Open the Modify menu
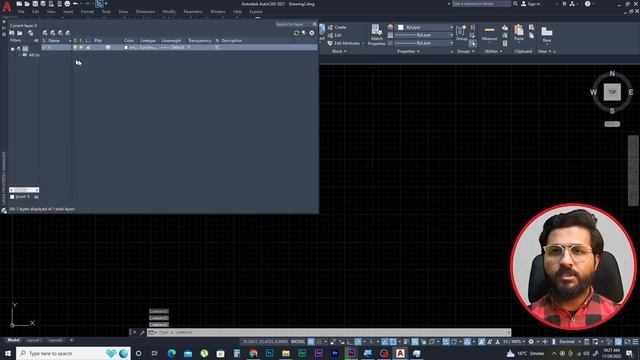Screen dimensions: 640x360 coord(169,12)
